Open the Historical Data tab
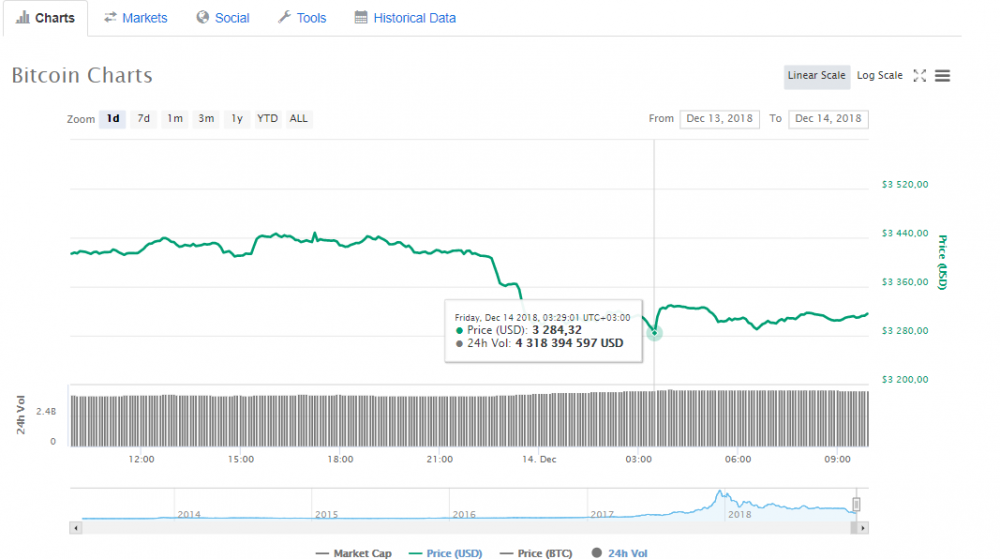Image resolution: width=1000 pixels, height=559 pixels. (x=406, y=18)
